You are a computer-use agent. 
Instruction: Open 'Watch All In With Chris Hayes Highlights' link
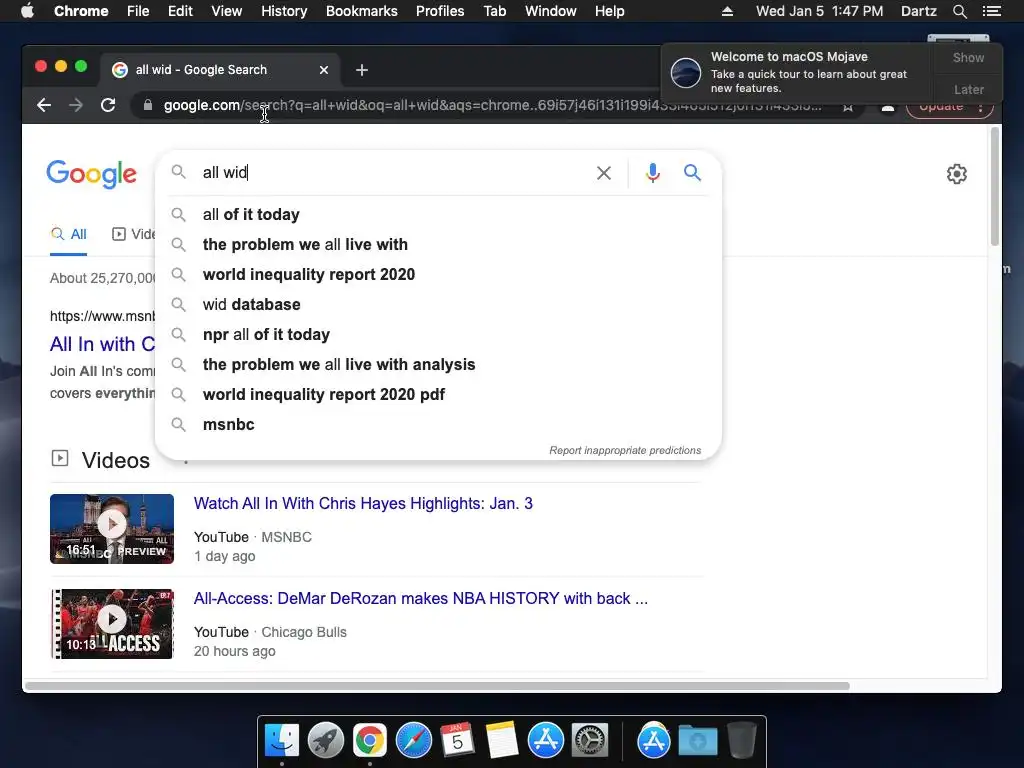tap(363, 504)
